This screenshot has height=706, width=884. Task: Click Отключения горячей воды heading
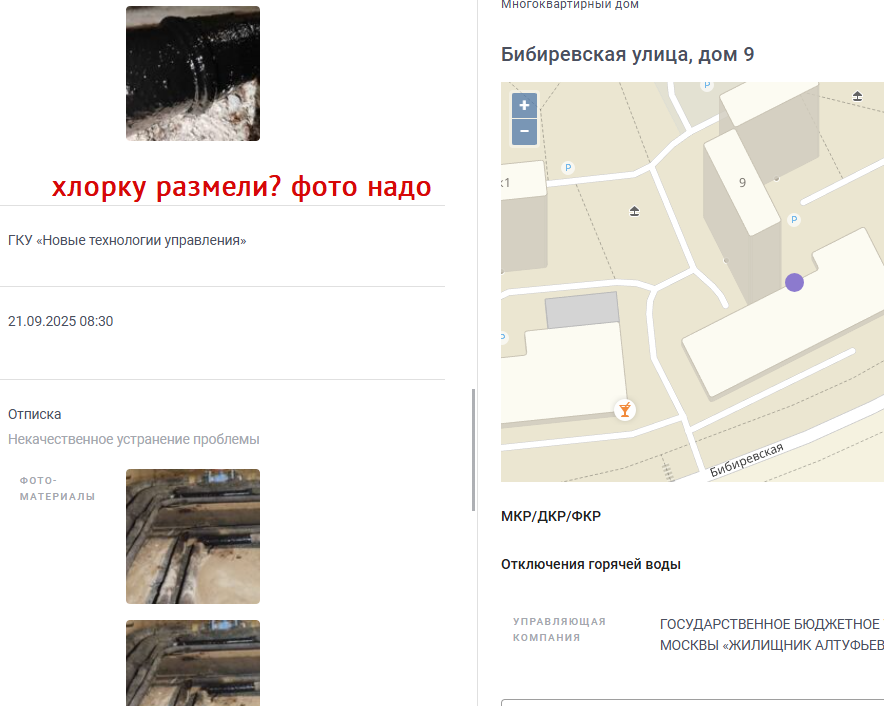[591, 564]
